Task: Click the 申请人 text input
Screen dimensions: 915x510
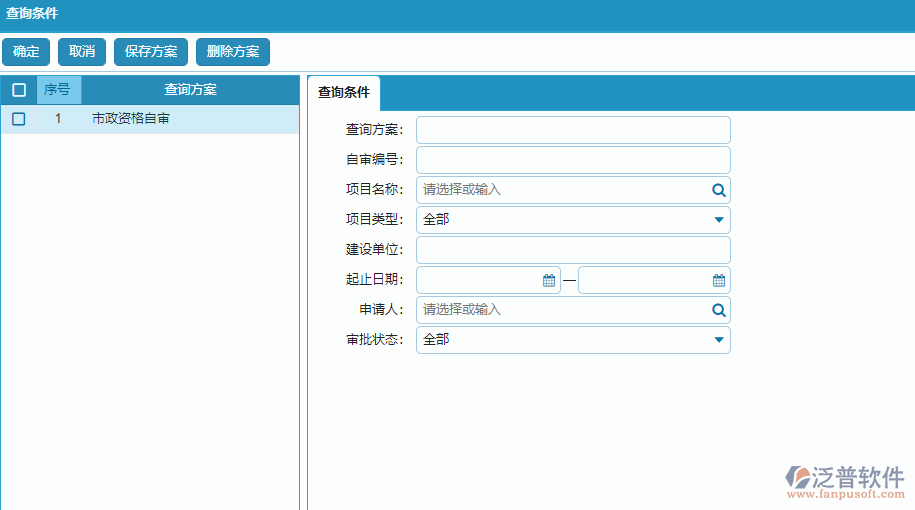Action: point(560,310)
